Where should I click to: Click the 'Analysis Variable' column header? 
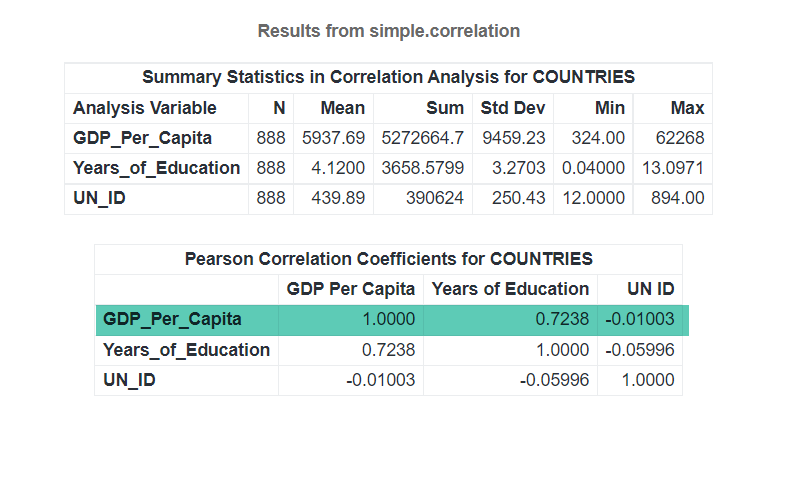coord(144,108)
